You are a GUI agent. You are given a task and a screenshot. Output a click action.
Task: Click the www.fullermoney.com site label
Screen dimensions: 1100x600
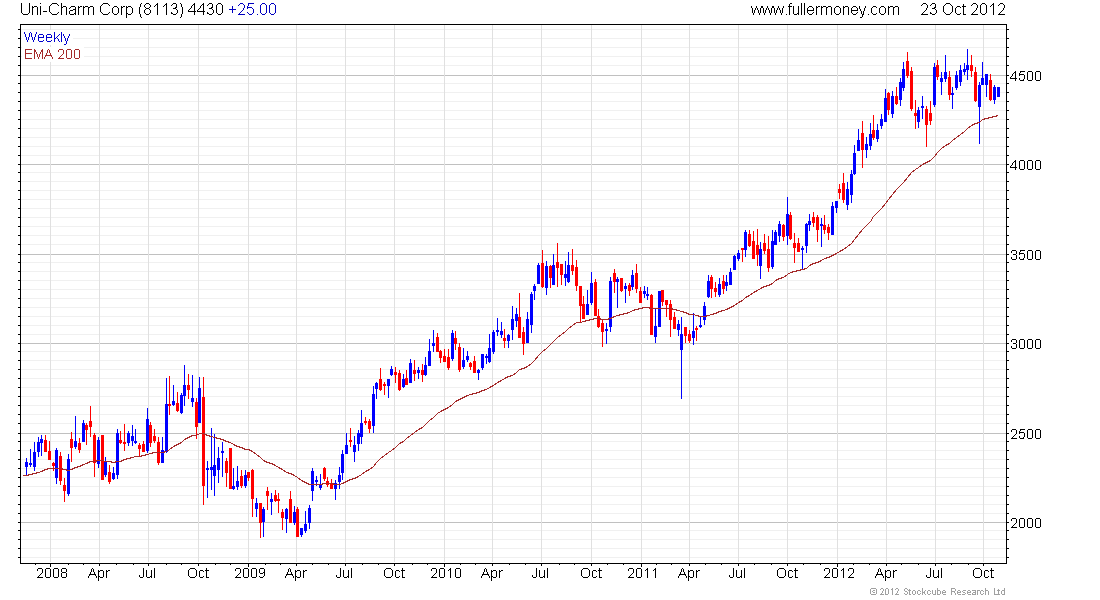point(825,10)
